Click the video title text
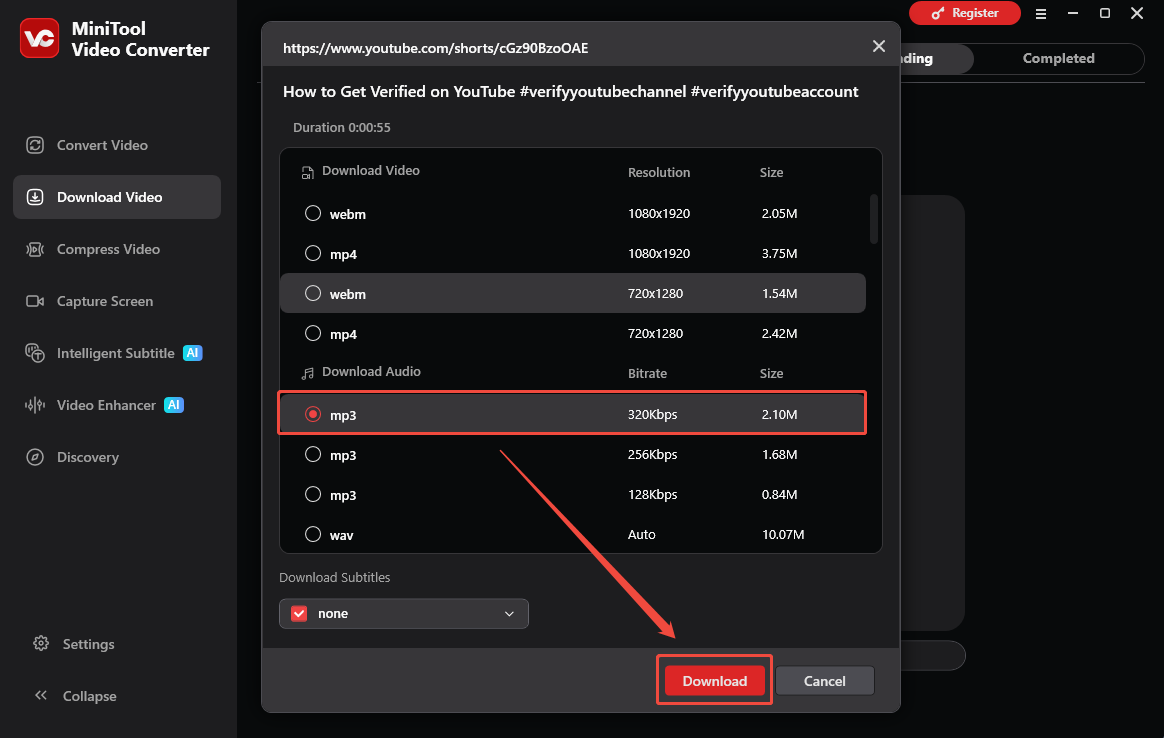This screenshot has width=1164, height=738. pyautogui.click(x=570, y=91)
